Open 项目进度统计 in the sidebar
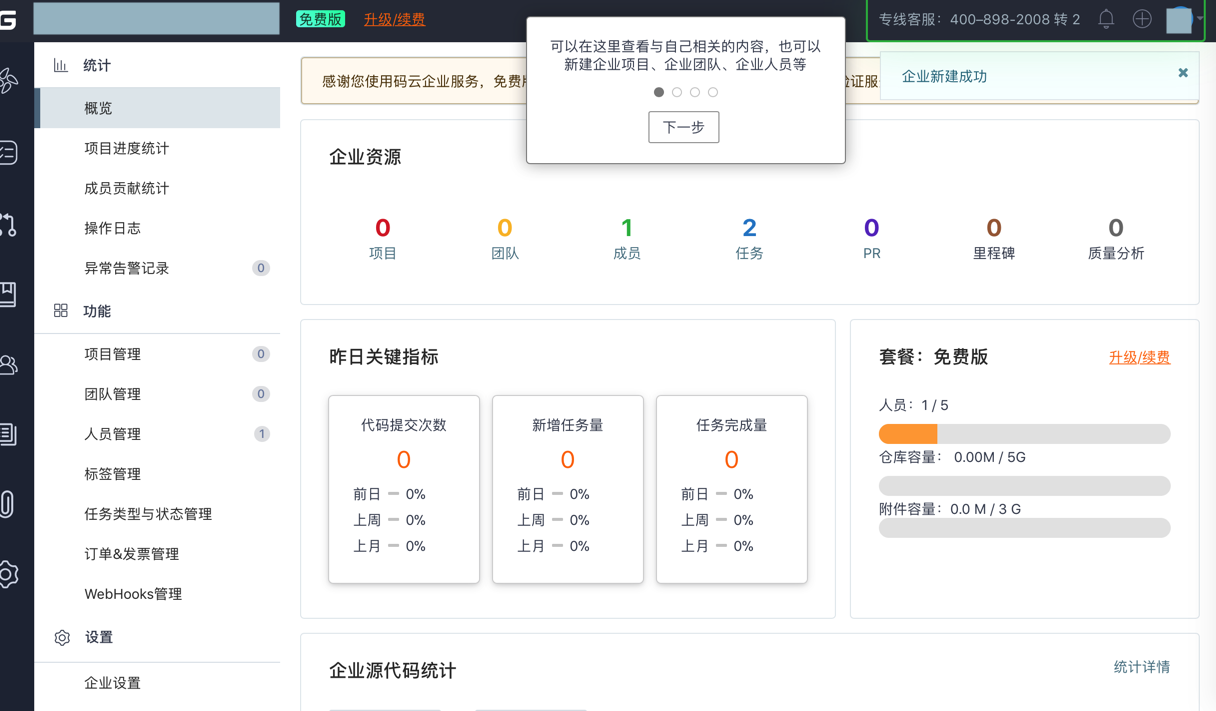The height and width of the screenshot is (711, 1216). tap(126, 148)
